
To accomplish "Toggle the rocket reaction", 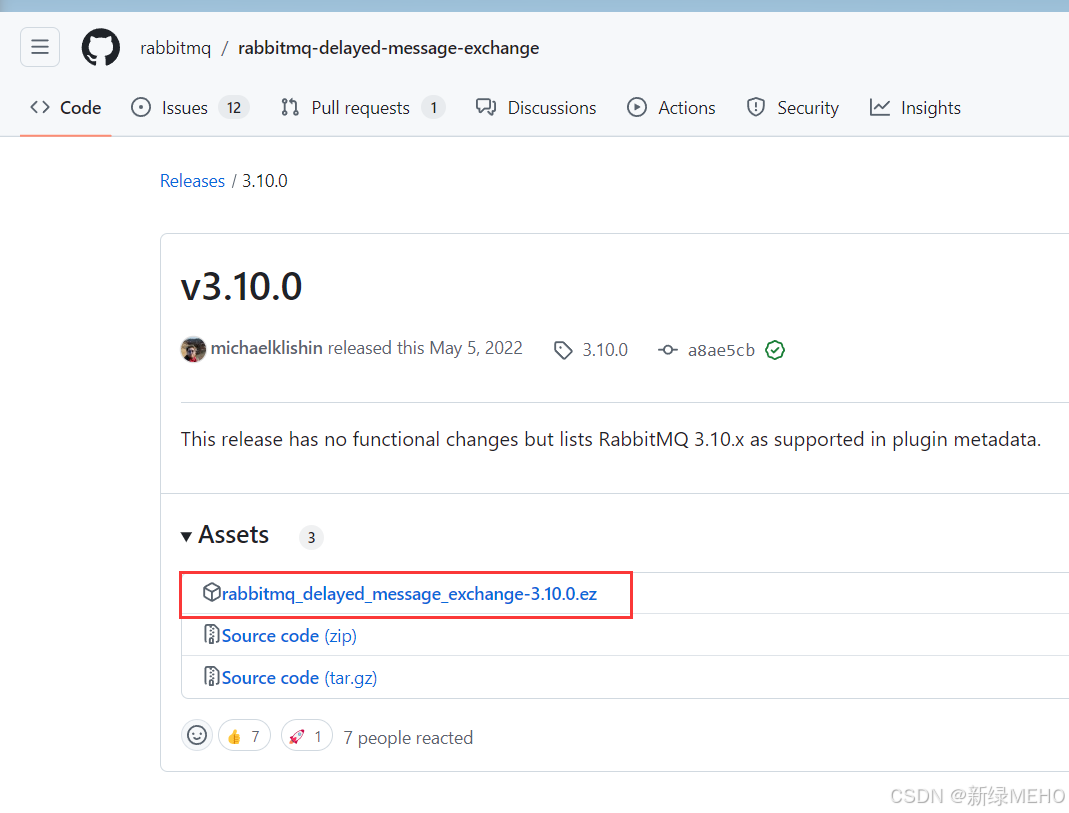I will coord(306,736).
